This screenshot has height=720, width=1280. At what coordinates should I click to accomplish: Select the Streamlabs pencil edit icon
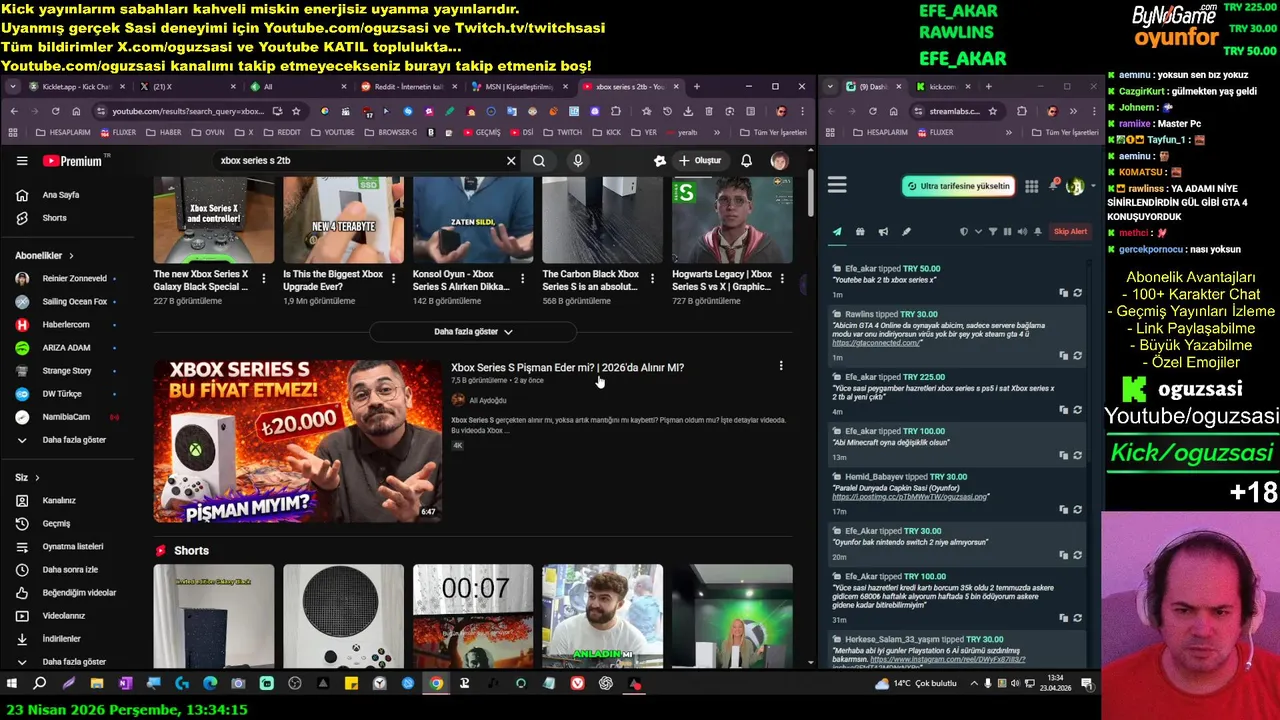(x=906, y=232)
